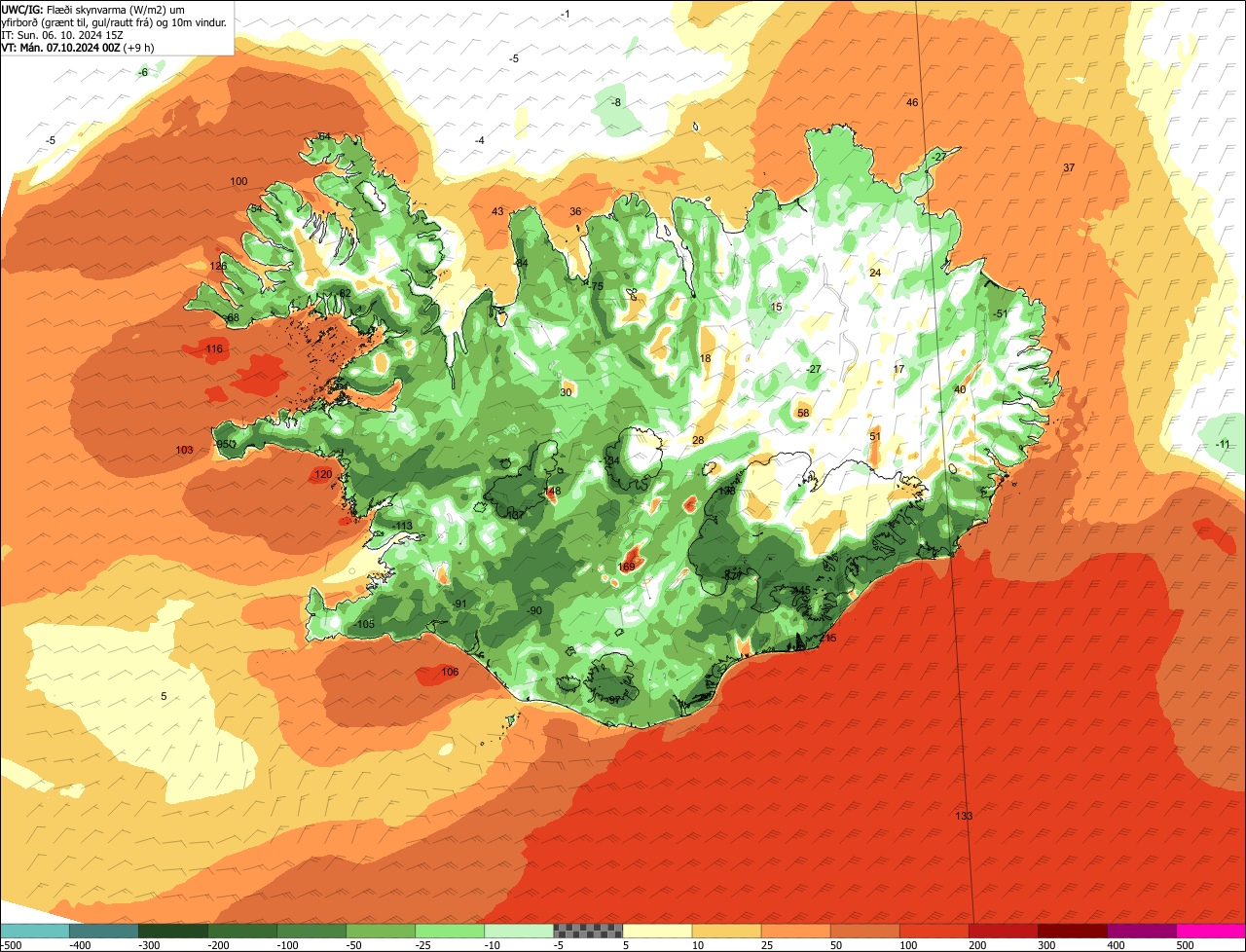Click the legend swatch between -100 and -50
This screenshot has height=952, width=1246.
(x=311, y=931)
